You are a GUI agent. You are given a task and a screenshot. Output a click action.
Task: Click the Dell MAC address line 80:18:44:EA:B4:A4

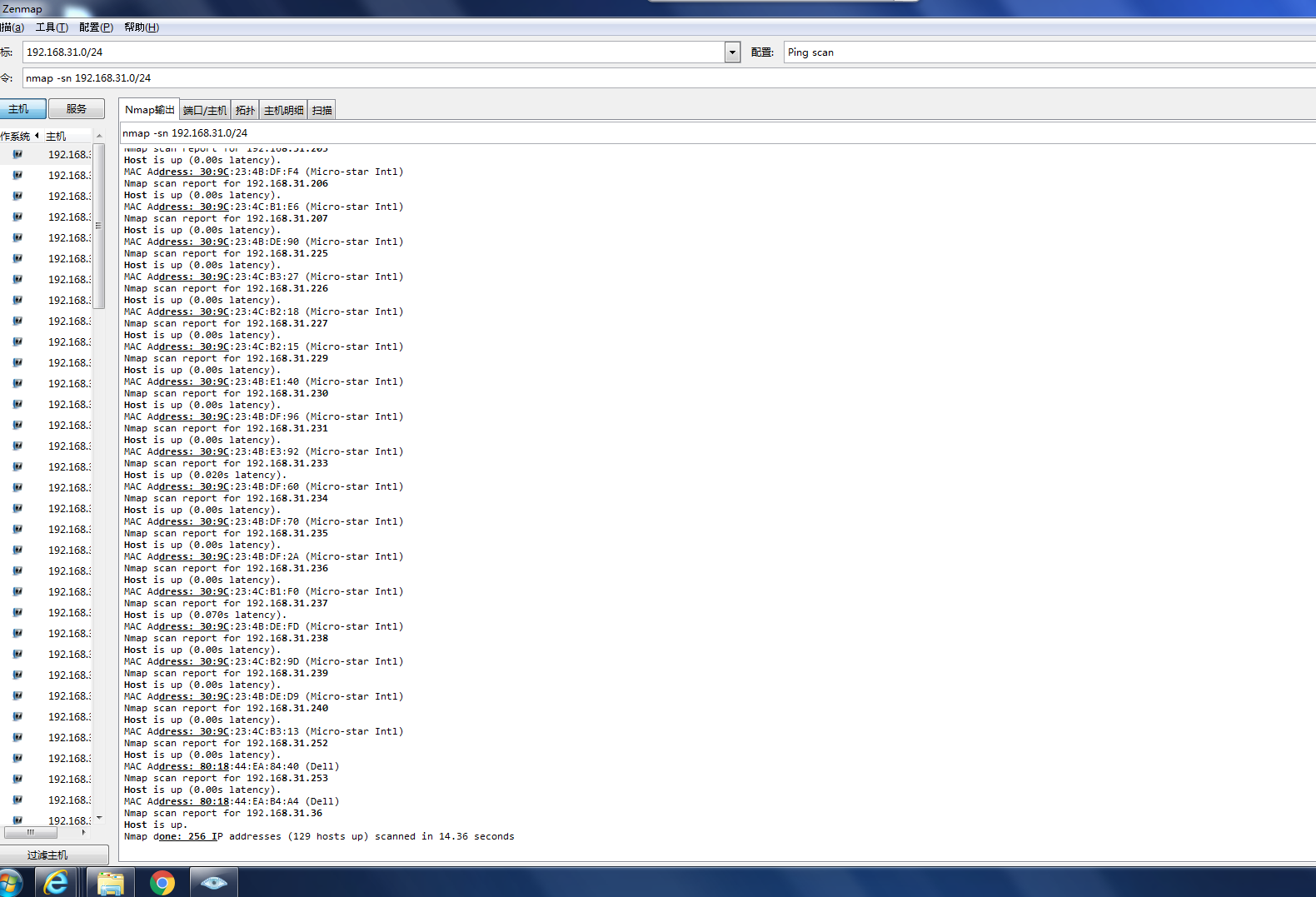click(x=232, y=801)
